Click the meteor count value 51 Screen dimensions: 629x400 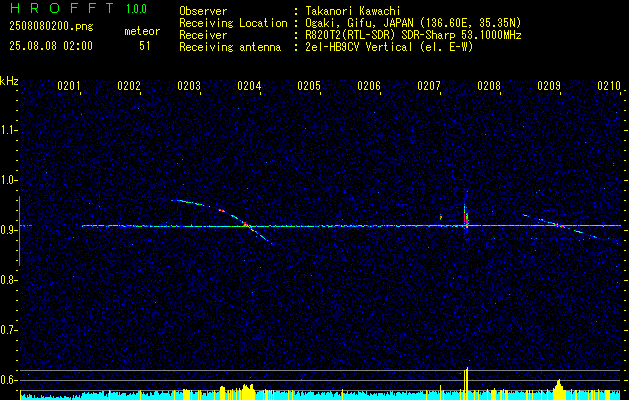coord(144,46)
